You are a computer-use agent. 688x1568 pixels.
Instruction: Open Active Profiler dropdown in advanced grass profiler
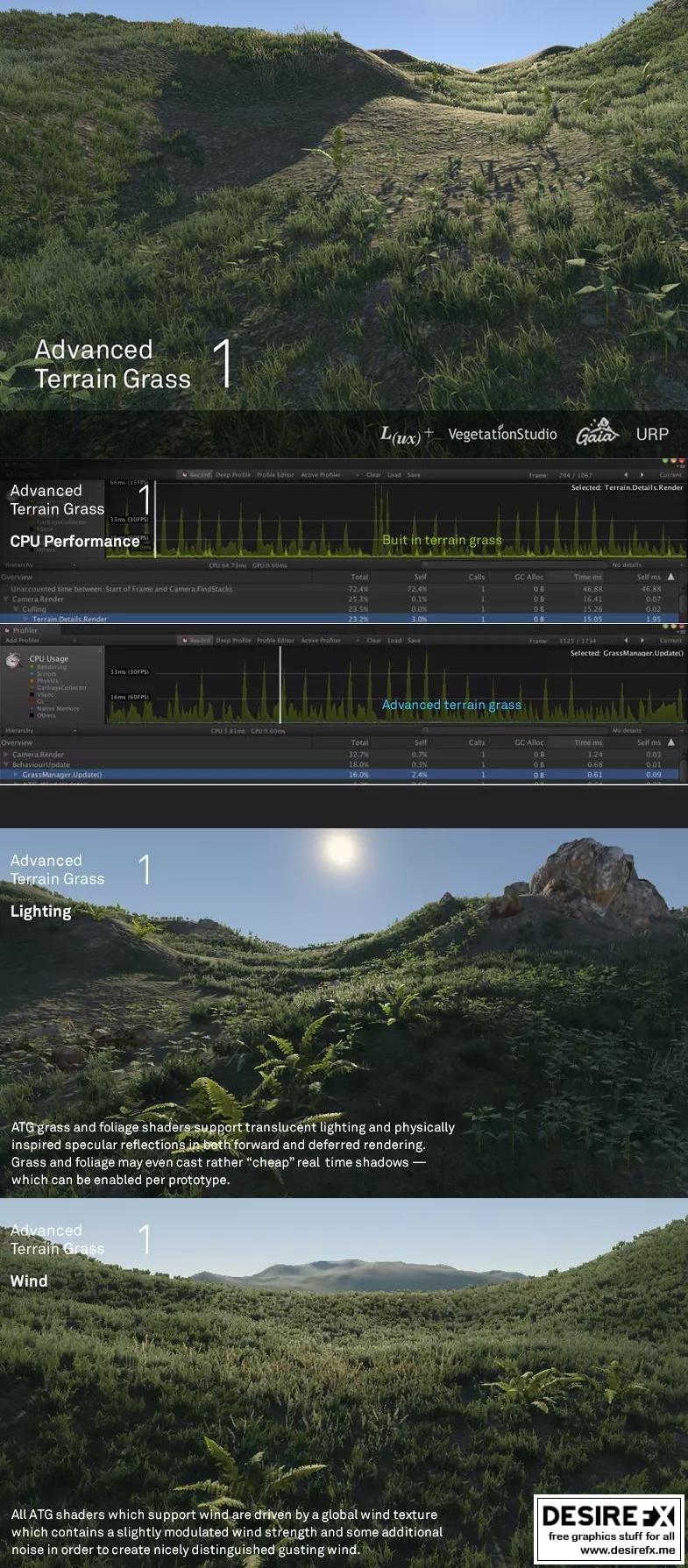(330, 641)
